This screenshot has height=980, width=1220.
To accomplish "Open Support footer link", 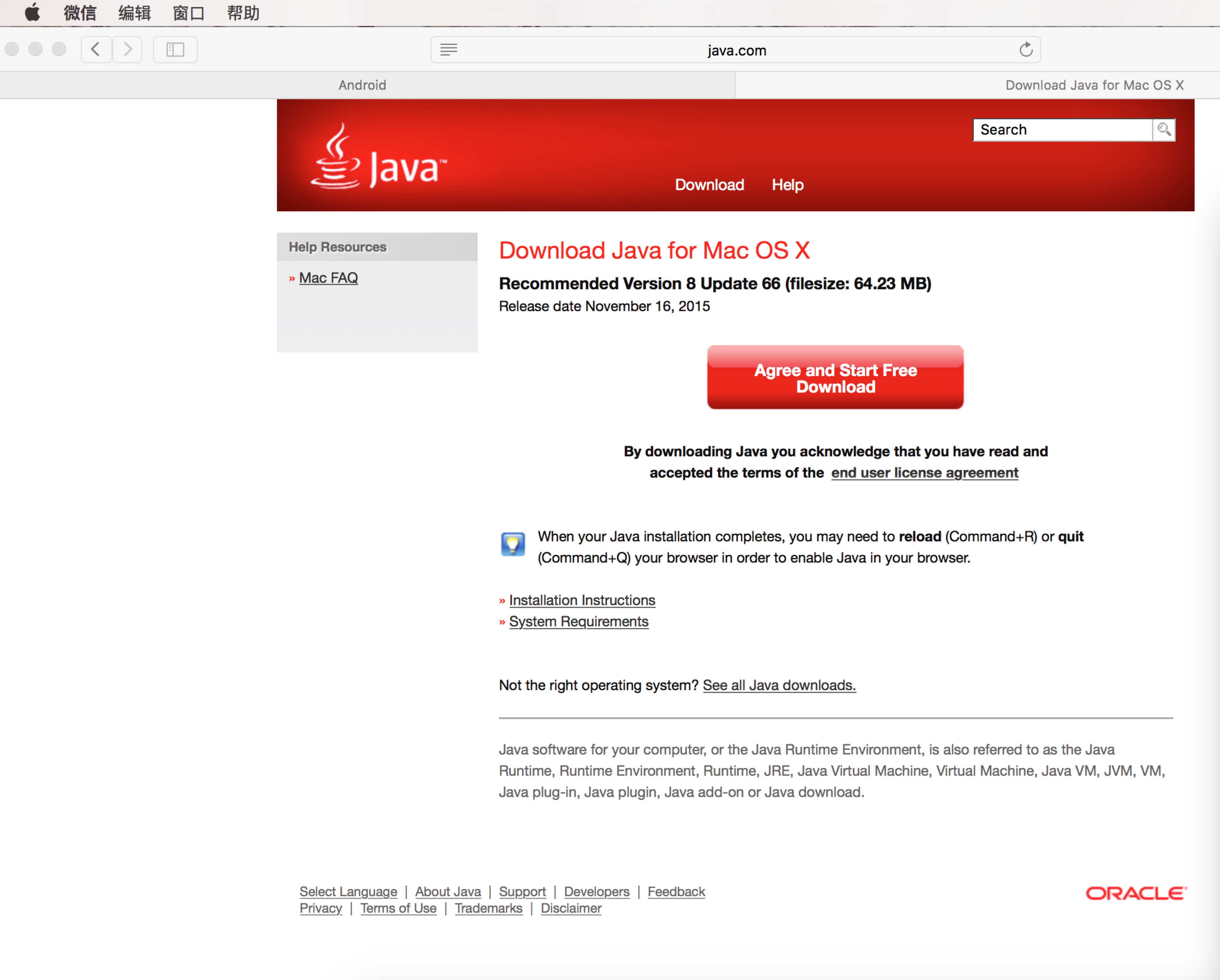I will pos(522,892).
